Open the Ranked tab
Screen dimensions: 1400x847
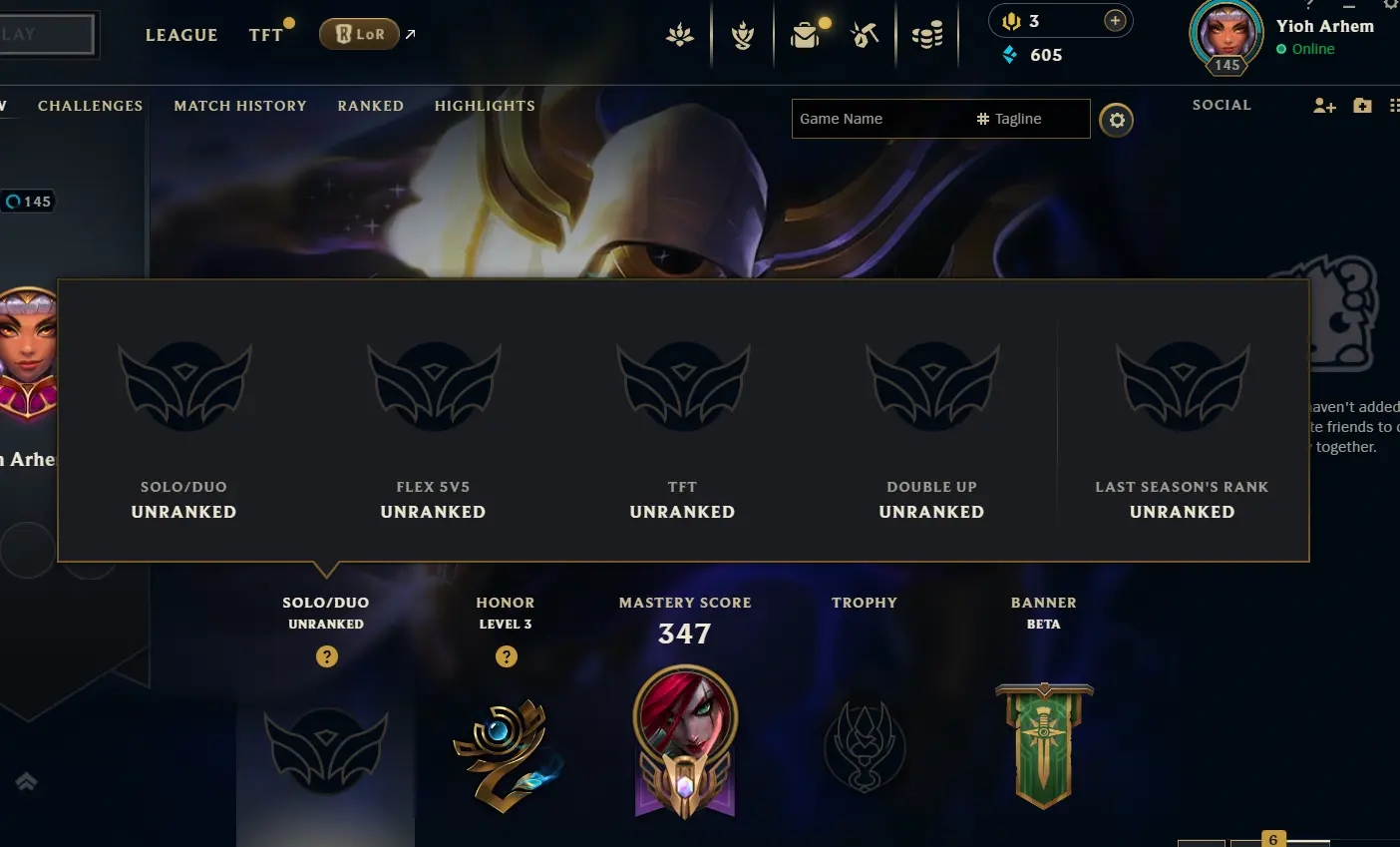[371, 106]
